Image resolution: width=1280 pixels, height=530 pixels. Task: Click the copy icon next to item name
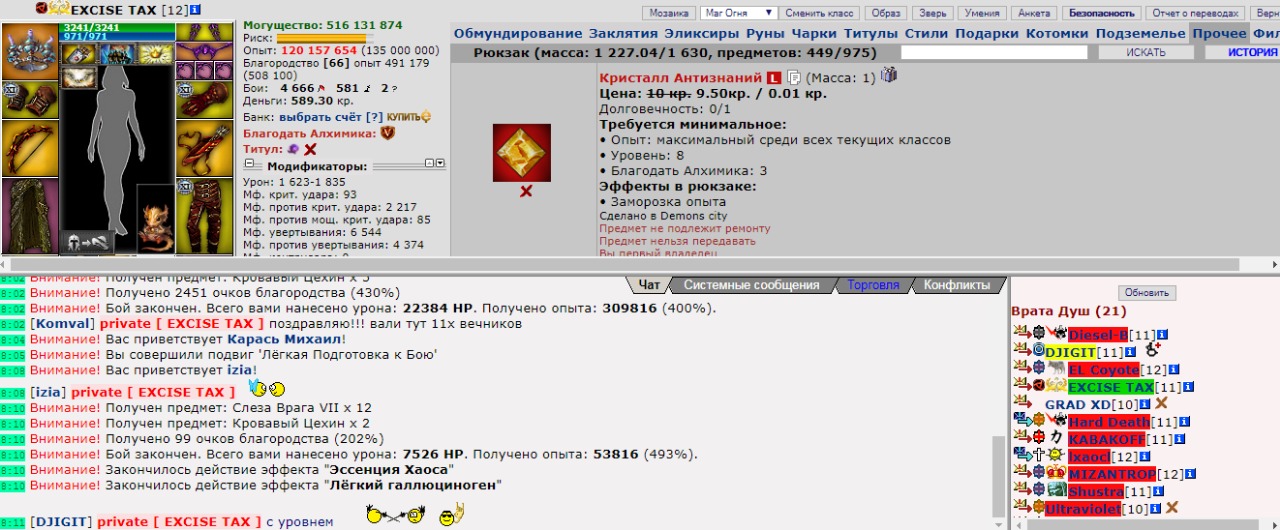pyautogui.click(x=794, y=77)
